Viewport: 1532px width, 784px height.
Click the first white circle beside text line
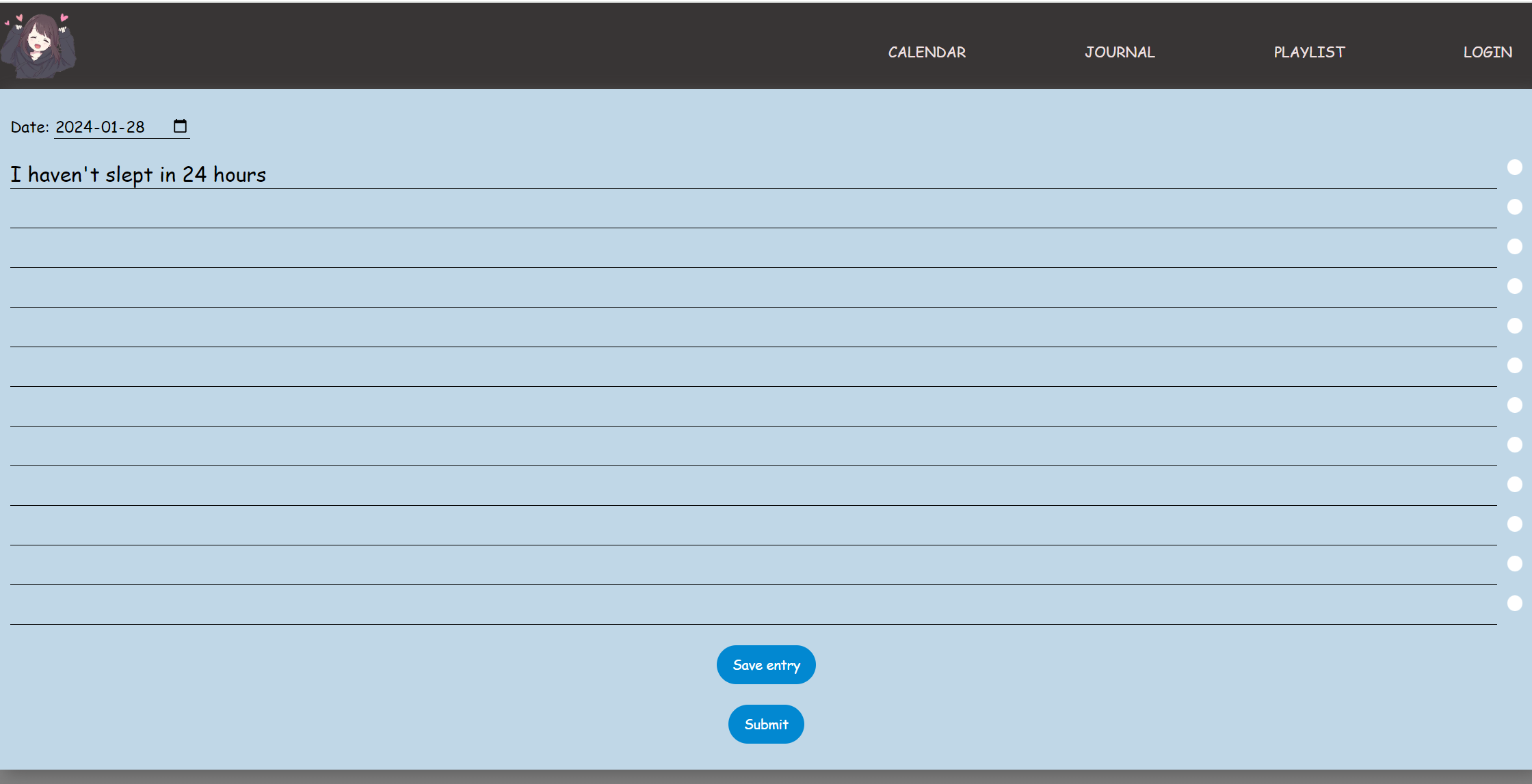click(1514, 167)
